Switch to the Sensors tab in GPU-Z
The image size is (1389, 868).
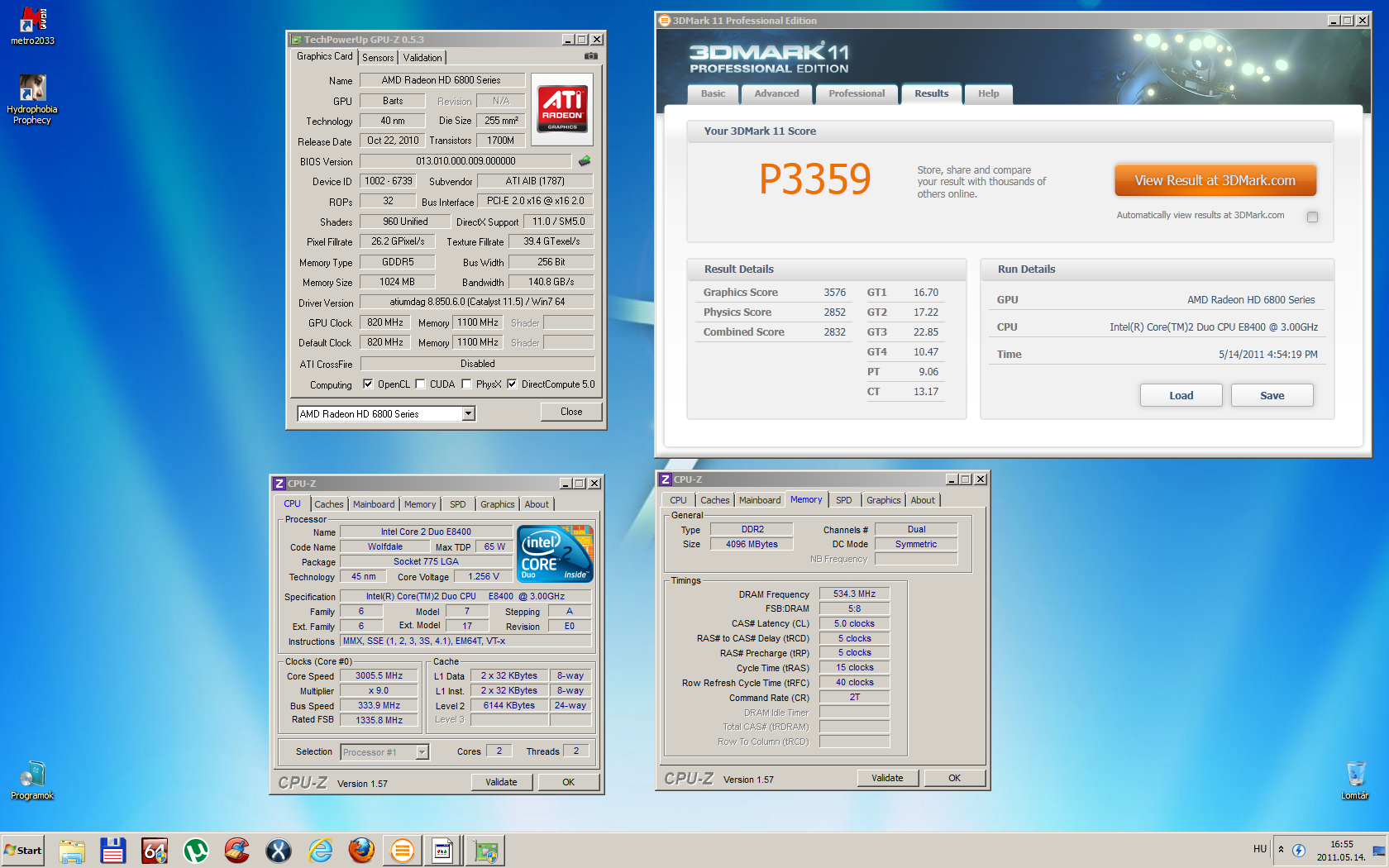pos(378,57)
